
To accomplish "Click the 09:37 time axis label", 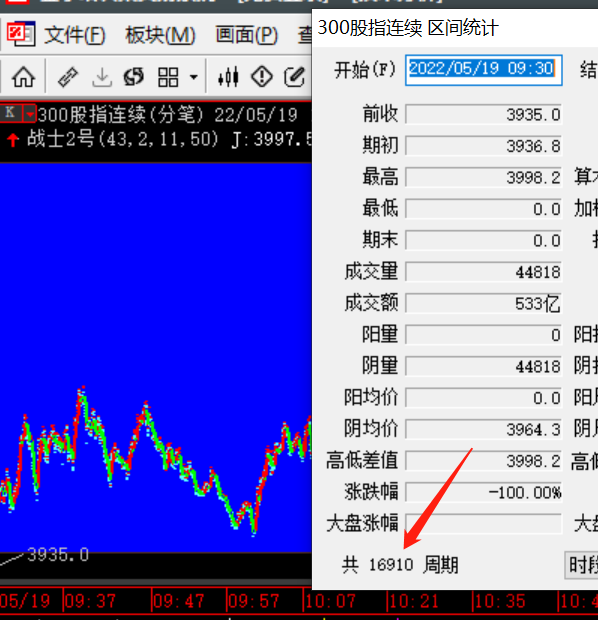I will 91,601.
